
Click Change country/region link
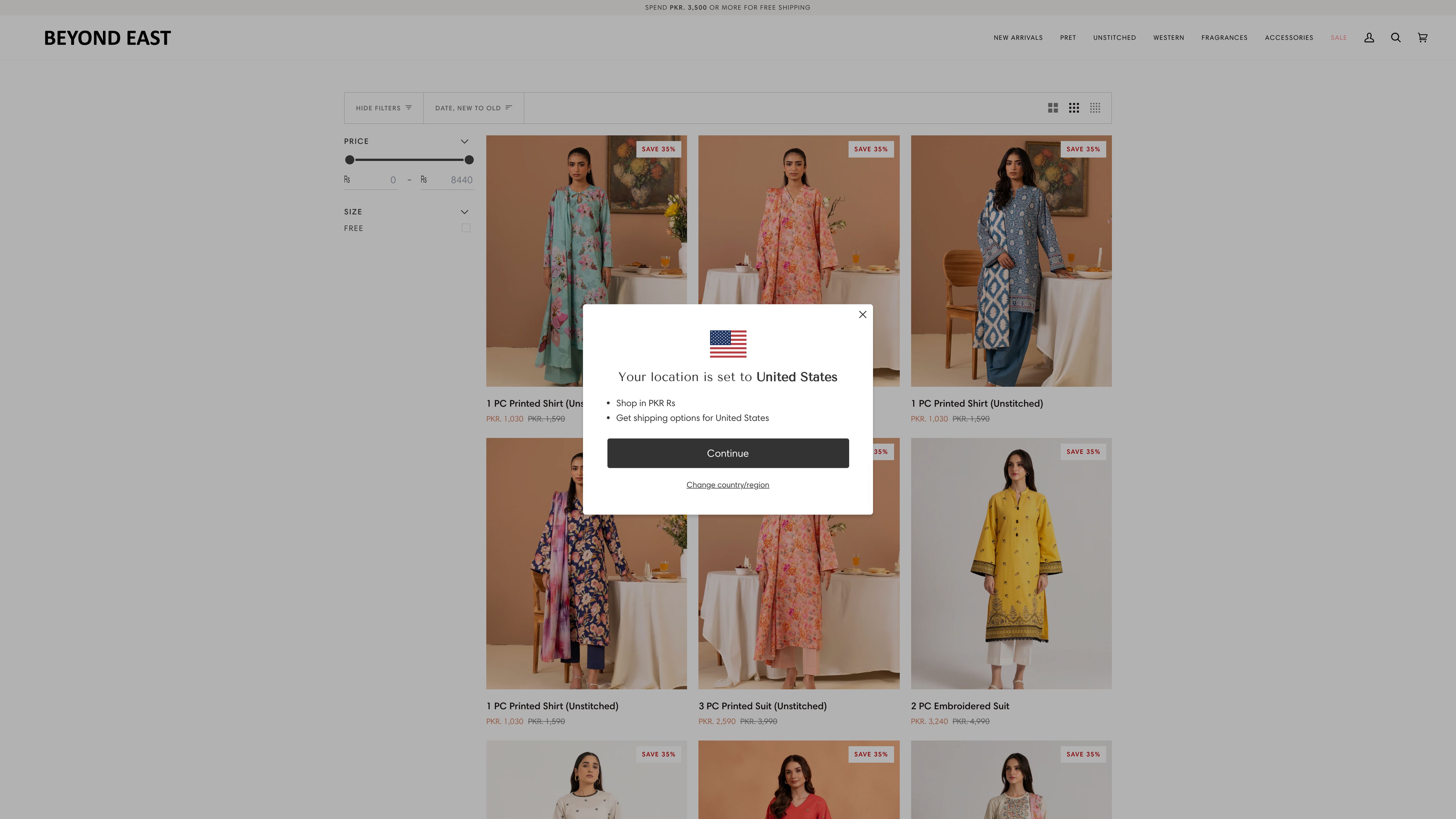727,485
